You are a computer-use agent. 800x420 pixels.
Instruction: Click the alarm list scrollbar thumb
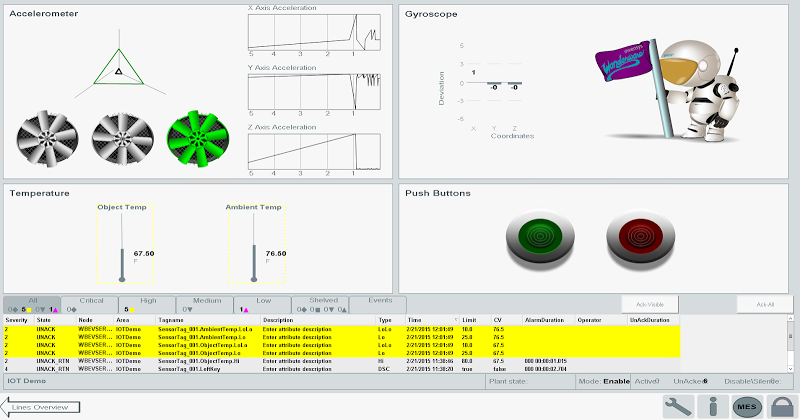[791, 336]
